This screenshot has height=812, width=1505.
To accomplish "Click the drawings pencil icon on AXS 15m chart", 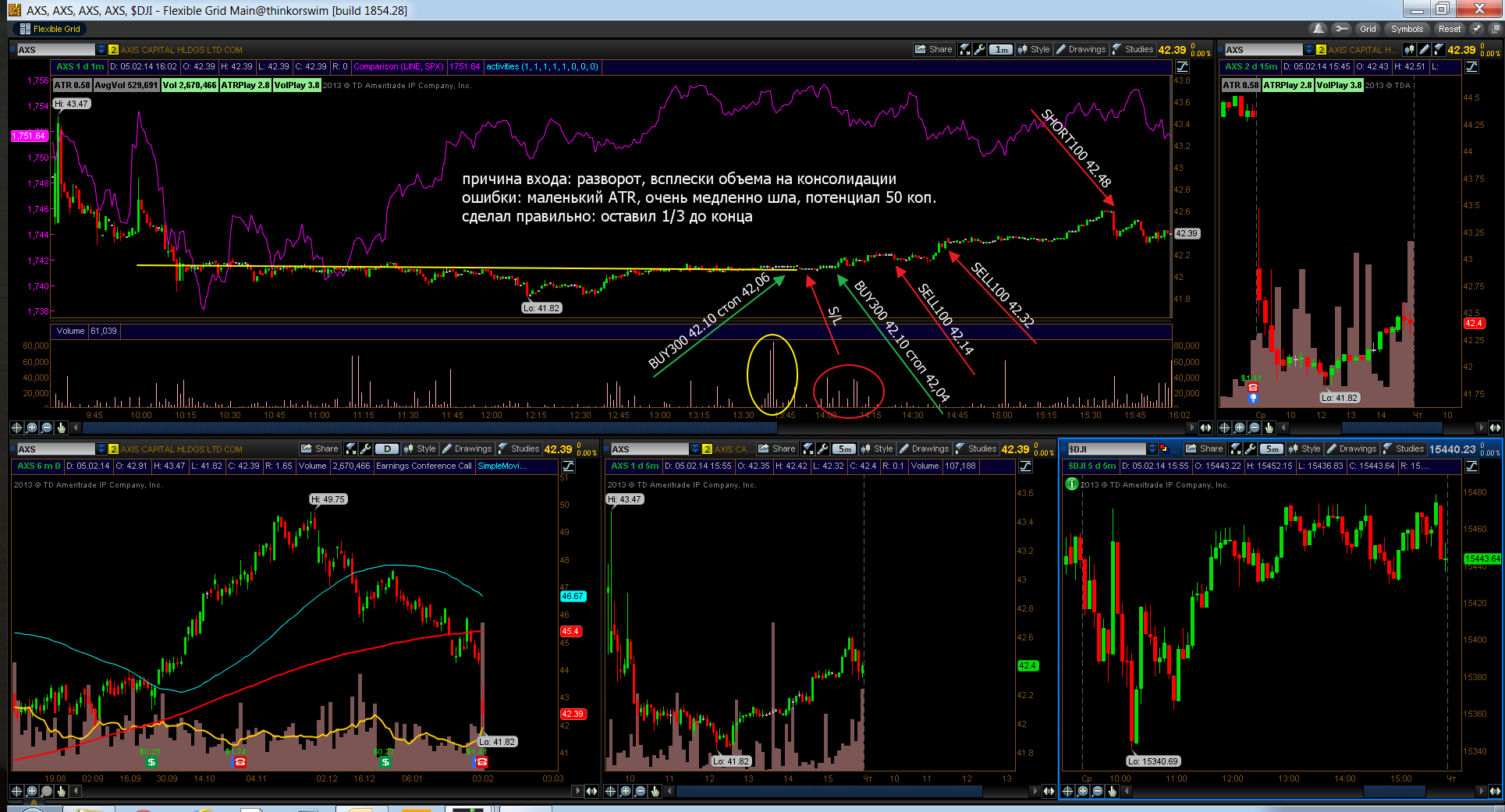I will [1424, 49].
